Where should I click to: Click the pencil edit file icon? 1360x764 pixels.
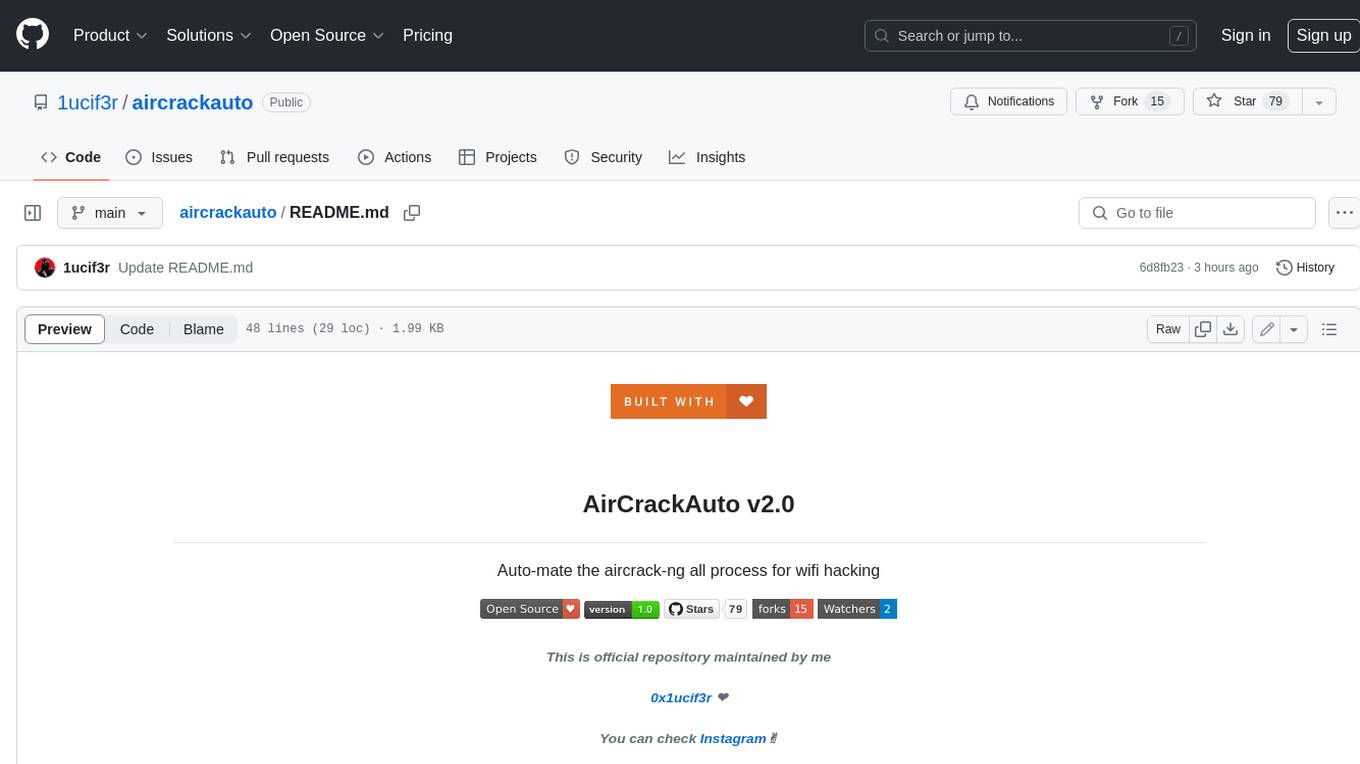1267,329
